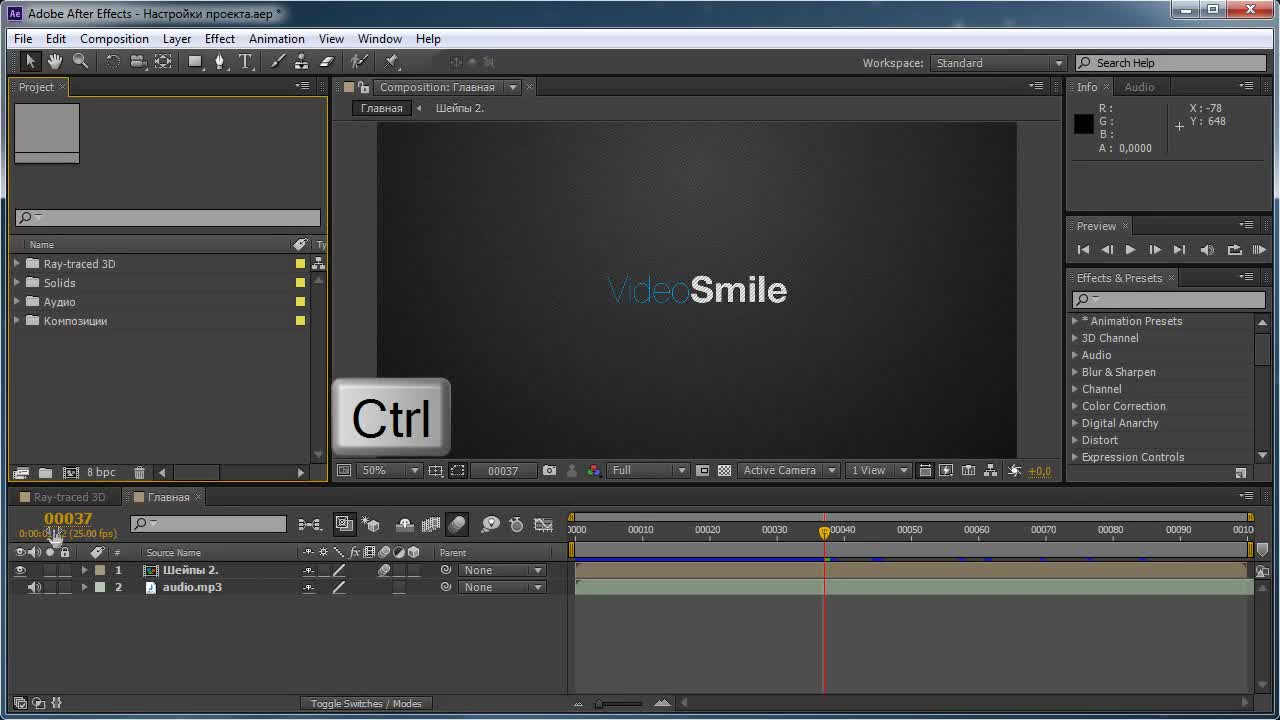Select the Roto Brush tool
The width and height of the screenshot is (1280, 720).
point(359,62)
